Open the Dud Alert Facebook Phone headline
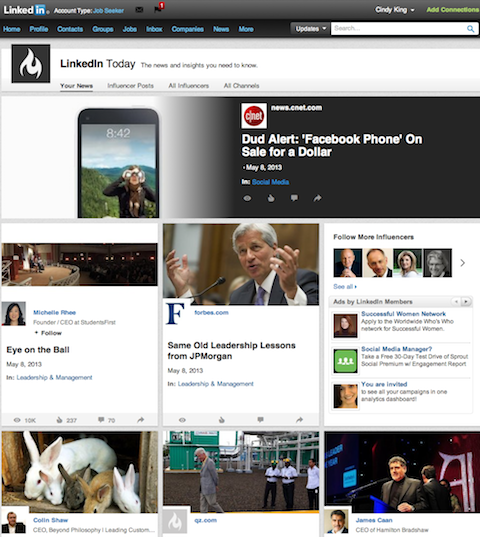Image resolution: width=480 pixels, height=537 pixels. click(x=332, y=145)
